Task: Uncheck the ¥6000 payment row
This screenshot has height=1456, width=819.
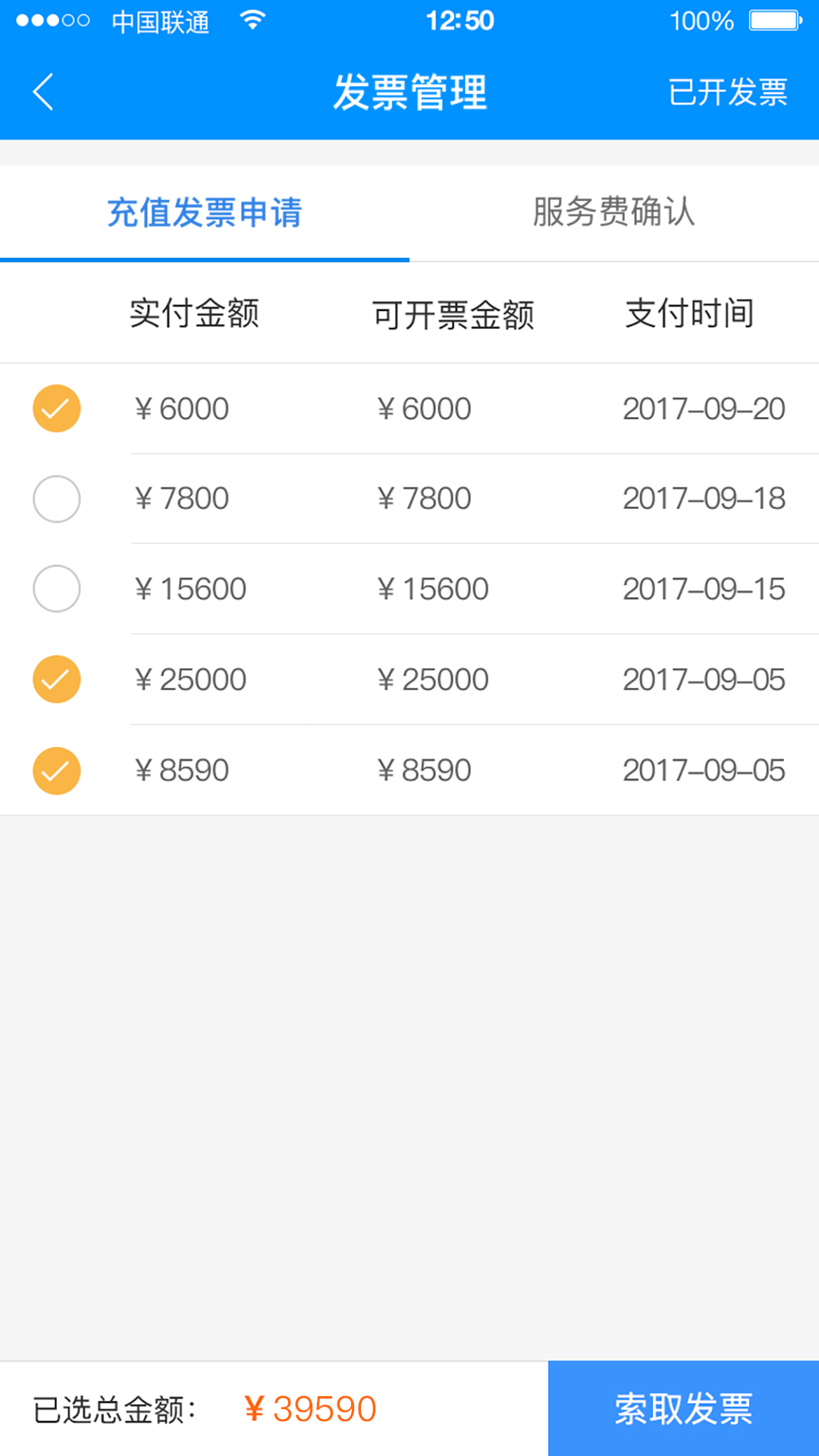Action: click(x=57, y=409)
